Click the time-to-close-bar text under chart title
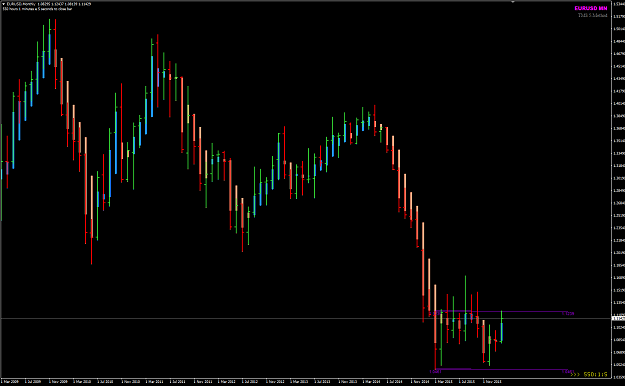 [37, 9]
